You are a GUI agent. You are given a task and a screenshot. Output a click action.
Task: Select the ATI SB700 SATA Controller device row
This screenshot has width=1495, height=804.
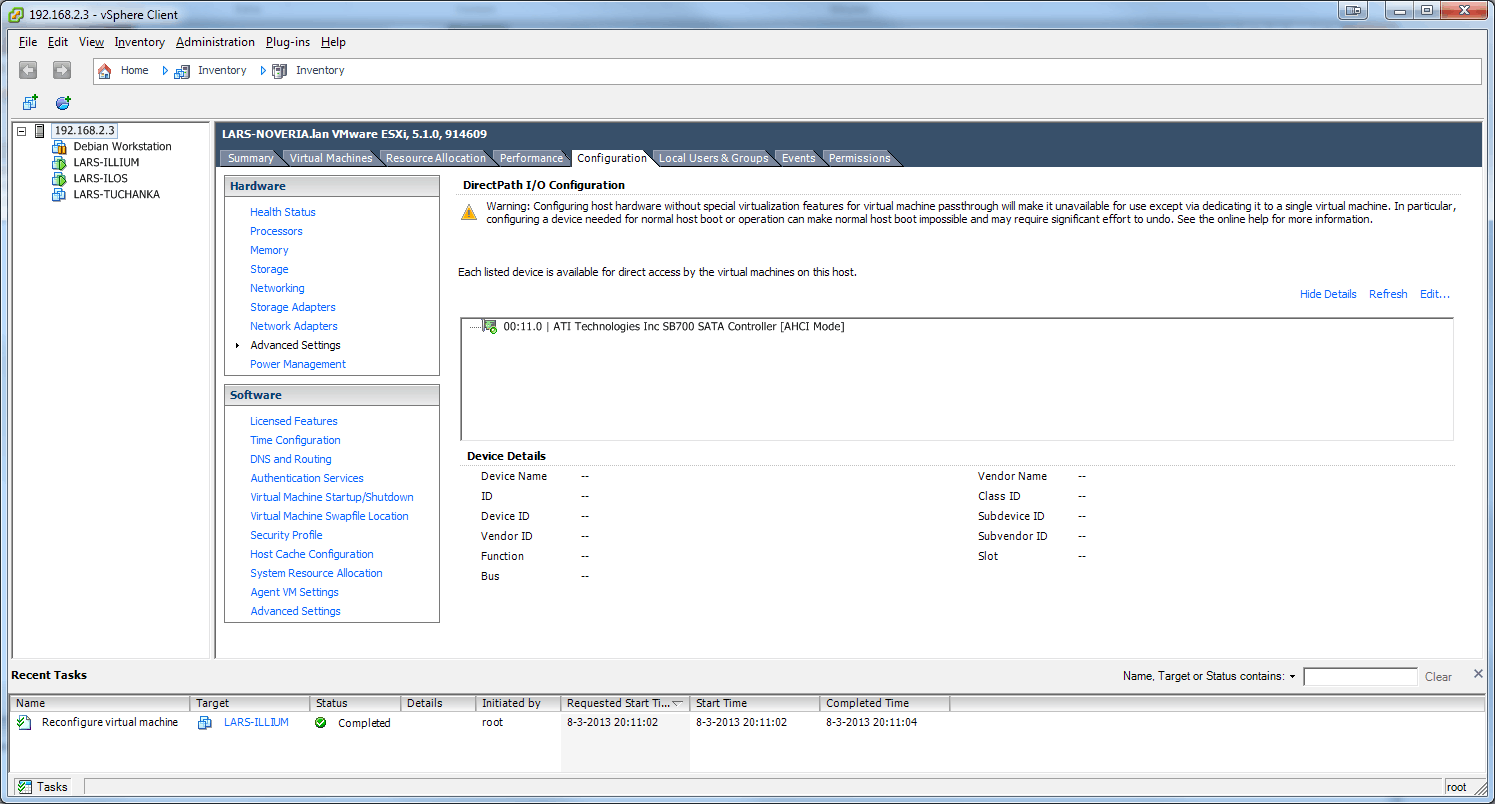[x=673, y=327]
